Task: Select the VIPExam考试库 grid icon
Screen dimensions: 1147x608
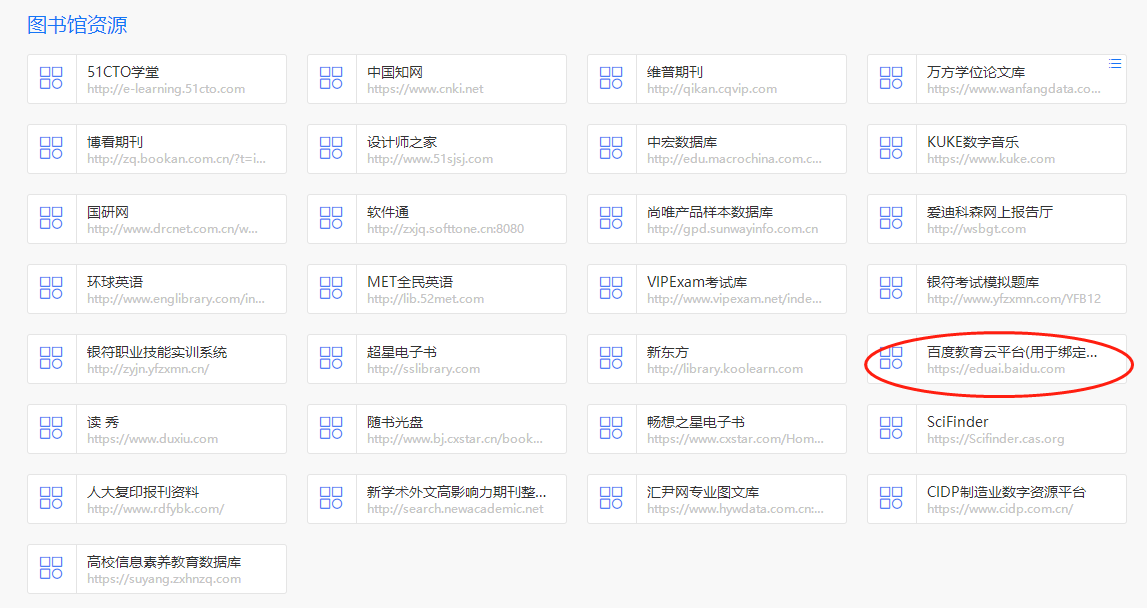Action: pos(611,288)
